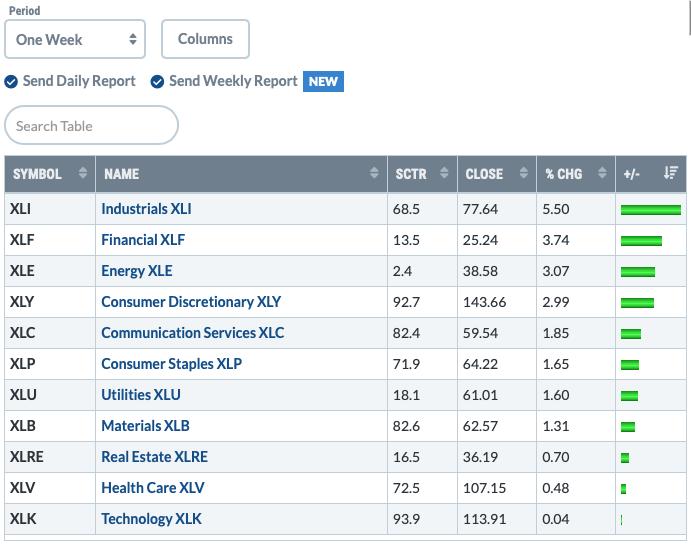This screenshot has width=691, height=546.
Task: Click the Financial XLF green change bar
Action: (x=641, y=241)
